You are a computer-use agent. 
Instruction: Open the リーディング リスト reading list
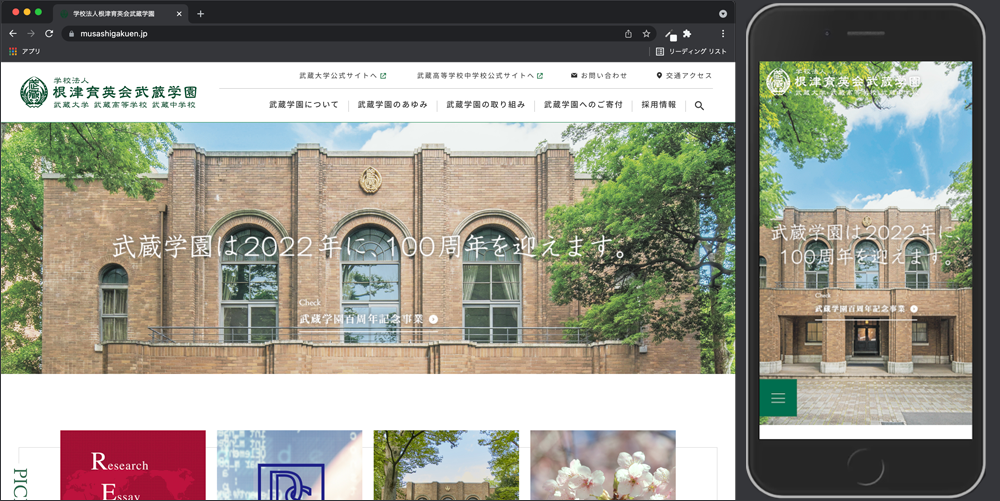coord(691,51)
